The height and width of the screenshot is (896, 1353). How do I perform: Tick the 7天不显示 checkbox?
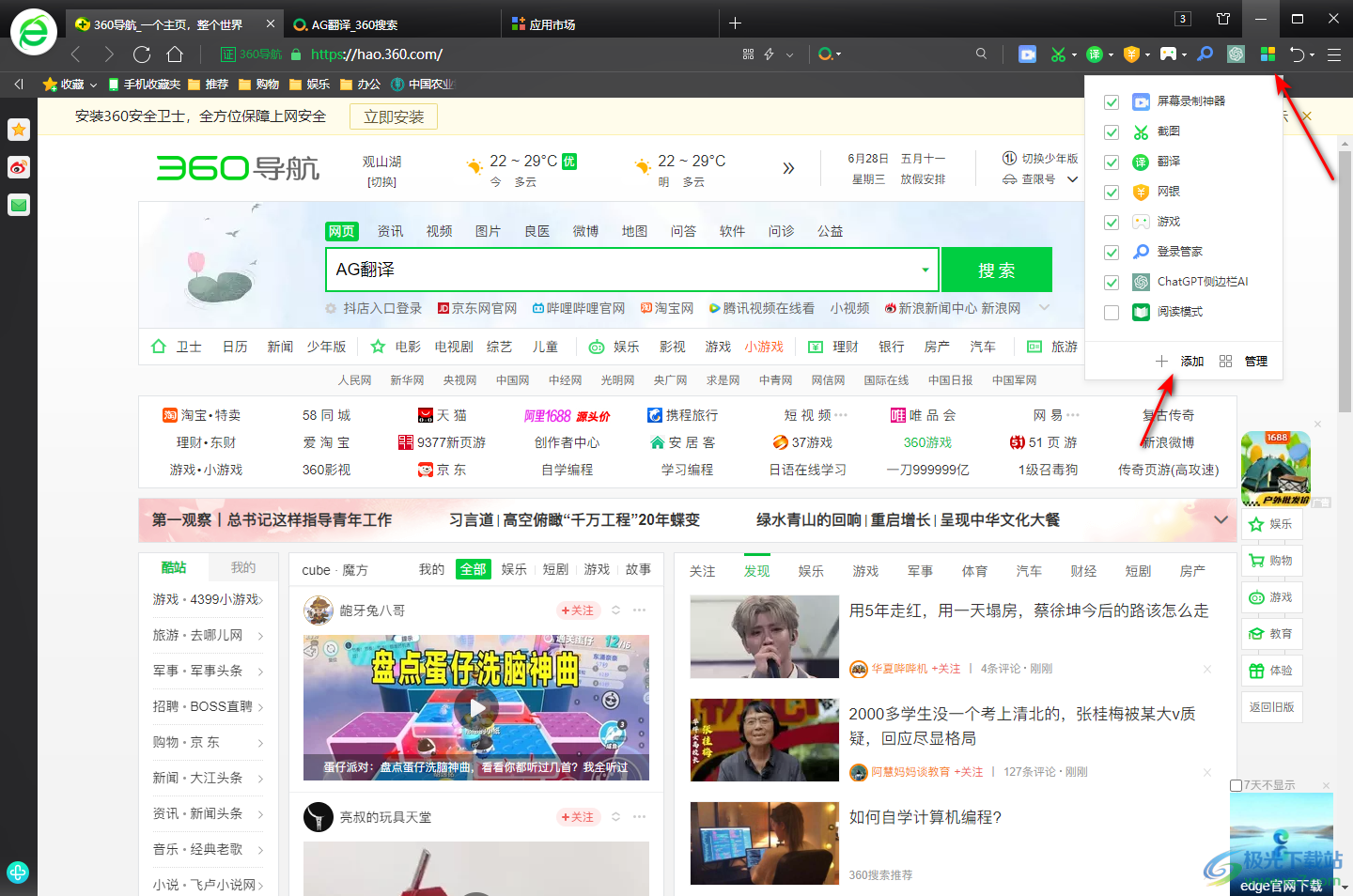coord(1236,785)
